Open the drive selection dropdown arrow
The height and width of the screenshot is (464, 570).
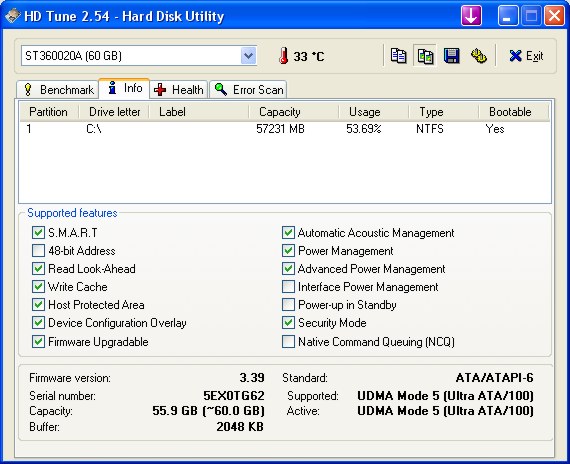(249, 56)
